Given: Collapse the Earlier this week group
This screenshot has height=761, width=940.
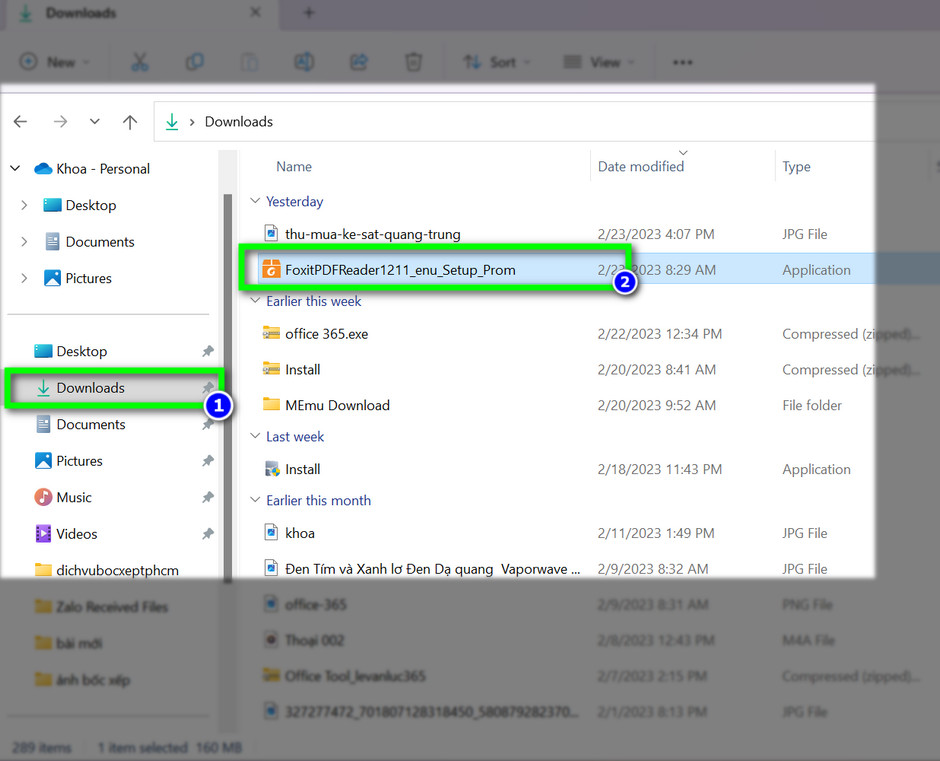Looking at the screenshot, I should click(x=255, y=300).
